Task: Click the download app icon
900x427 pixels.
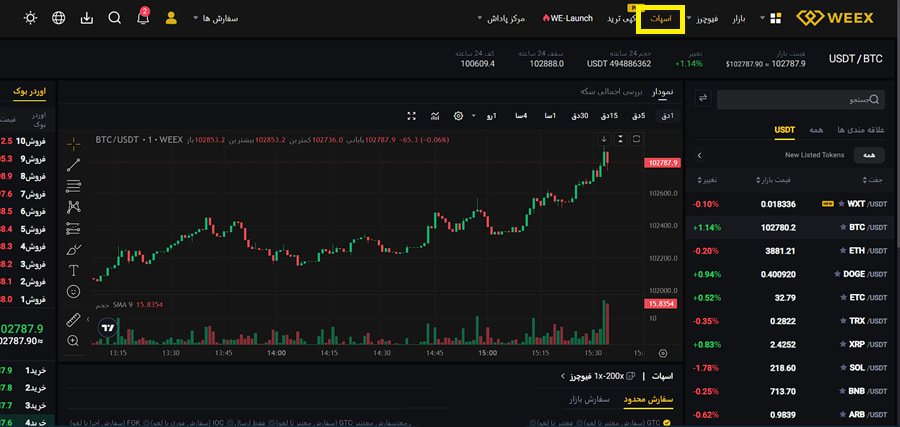Action: tap(87, 18)
